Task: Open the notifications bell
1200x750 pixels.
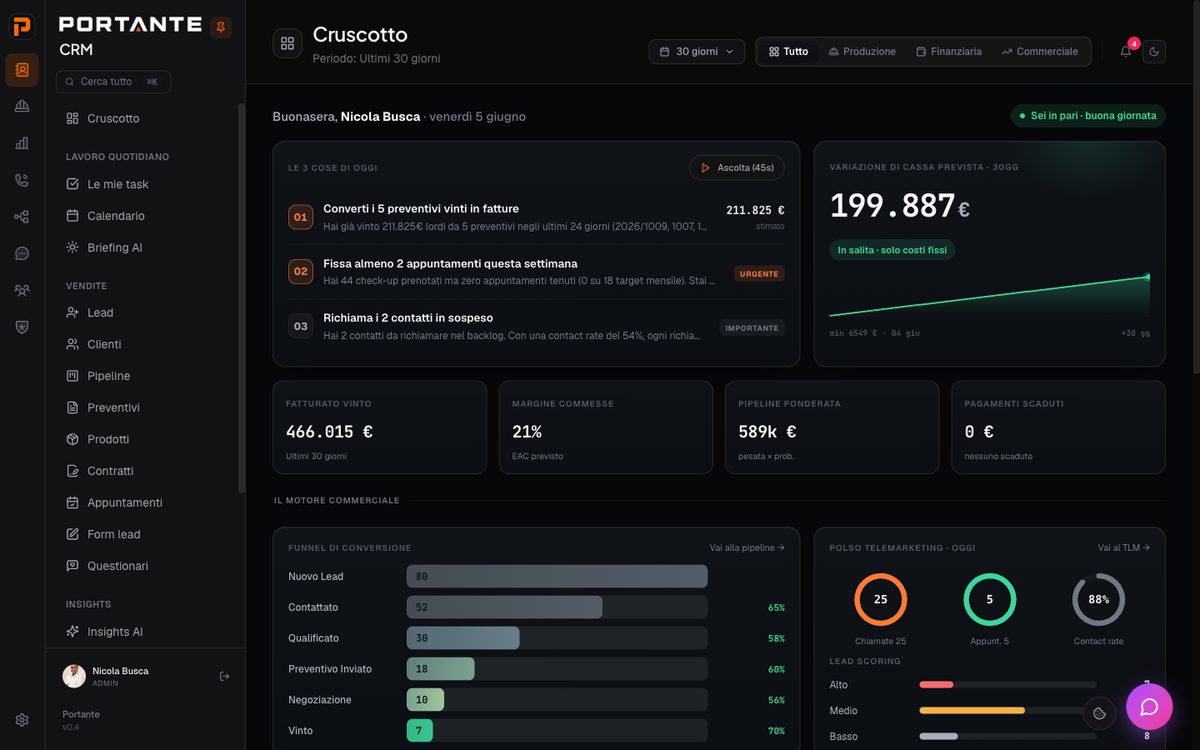Action: 1126,51
